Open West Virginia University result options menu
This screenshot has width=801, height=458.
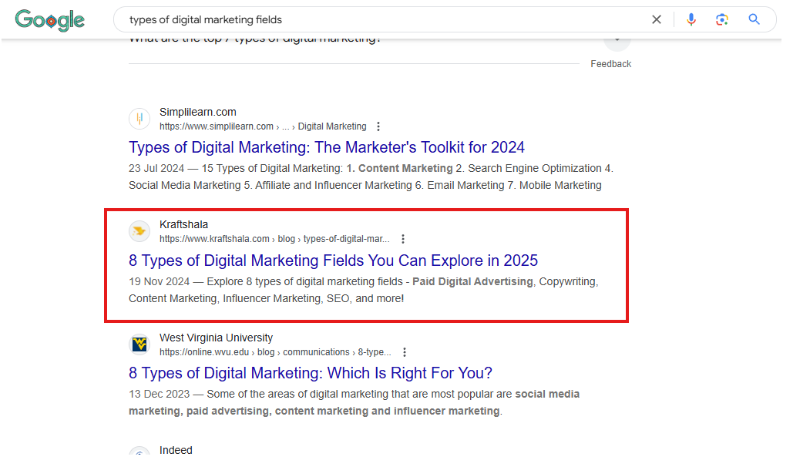tap(405, 352)
